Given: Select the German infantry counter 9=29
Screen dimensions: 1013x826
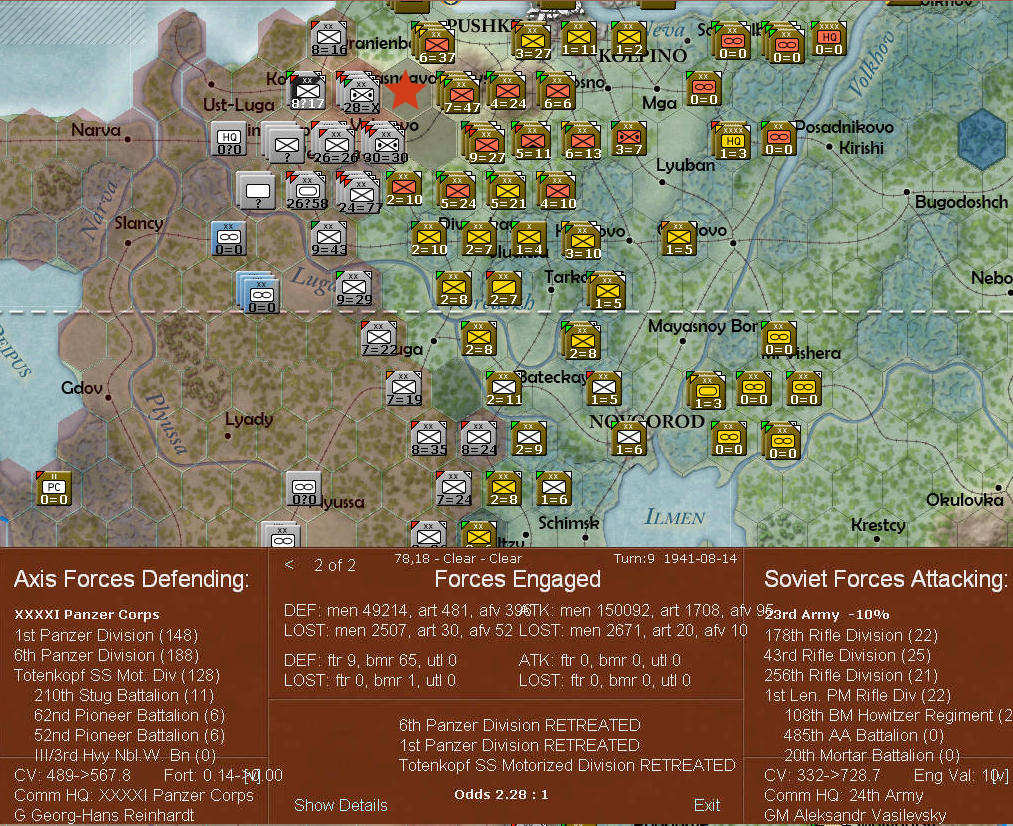Looking at the screenshot, I should pyautogui.click(x=354, y=289).
